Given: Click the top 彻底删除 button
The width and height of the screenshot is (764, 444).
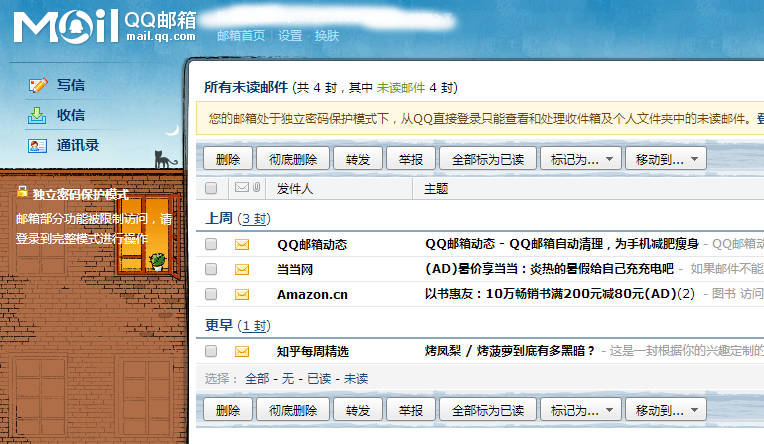Looking at the screenshot, I should pos(293,159).
